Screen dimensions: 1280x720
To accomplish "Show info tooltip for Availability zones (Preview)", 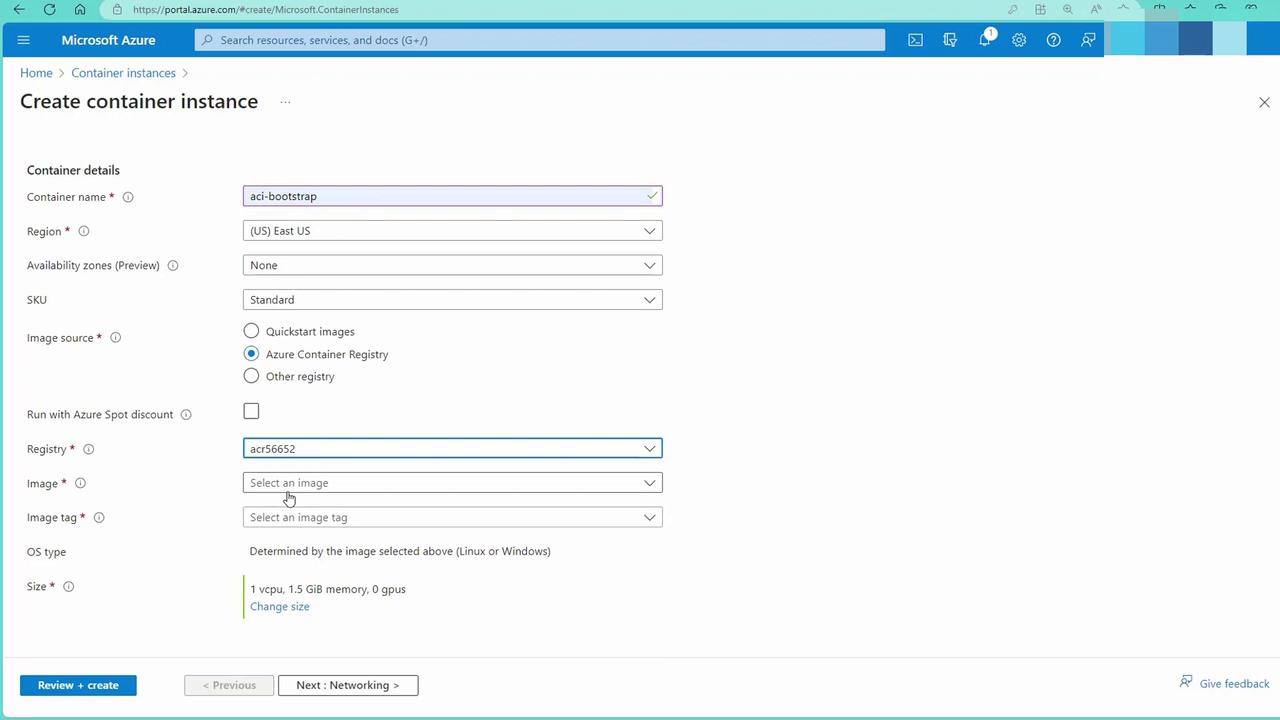I will [x=173, y=266].
